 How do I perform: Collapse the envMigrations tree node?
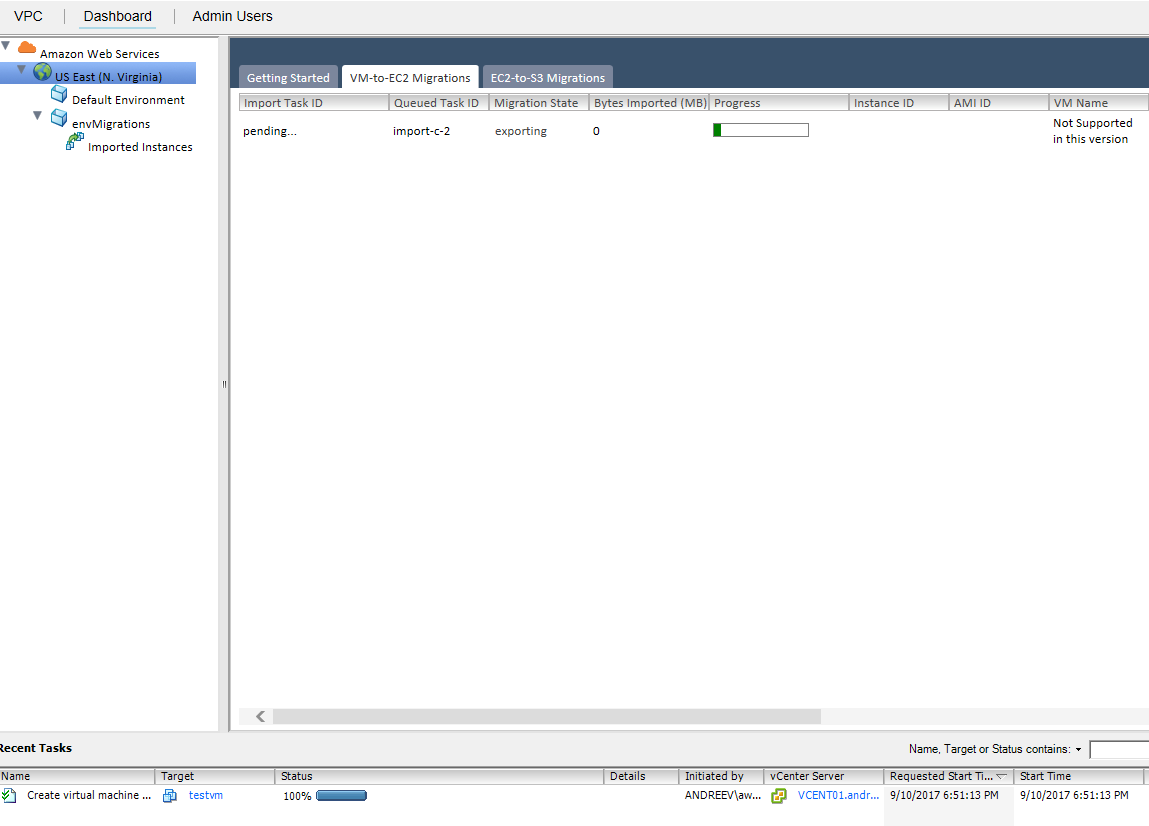tap(37, 116)
